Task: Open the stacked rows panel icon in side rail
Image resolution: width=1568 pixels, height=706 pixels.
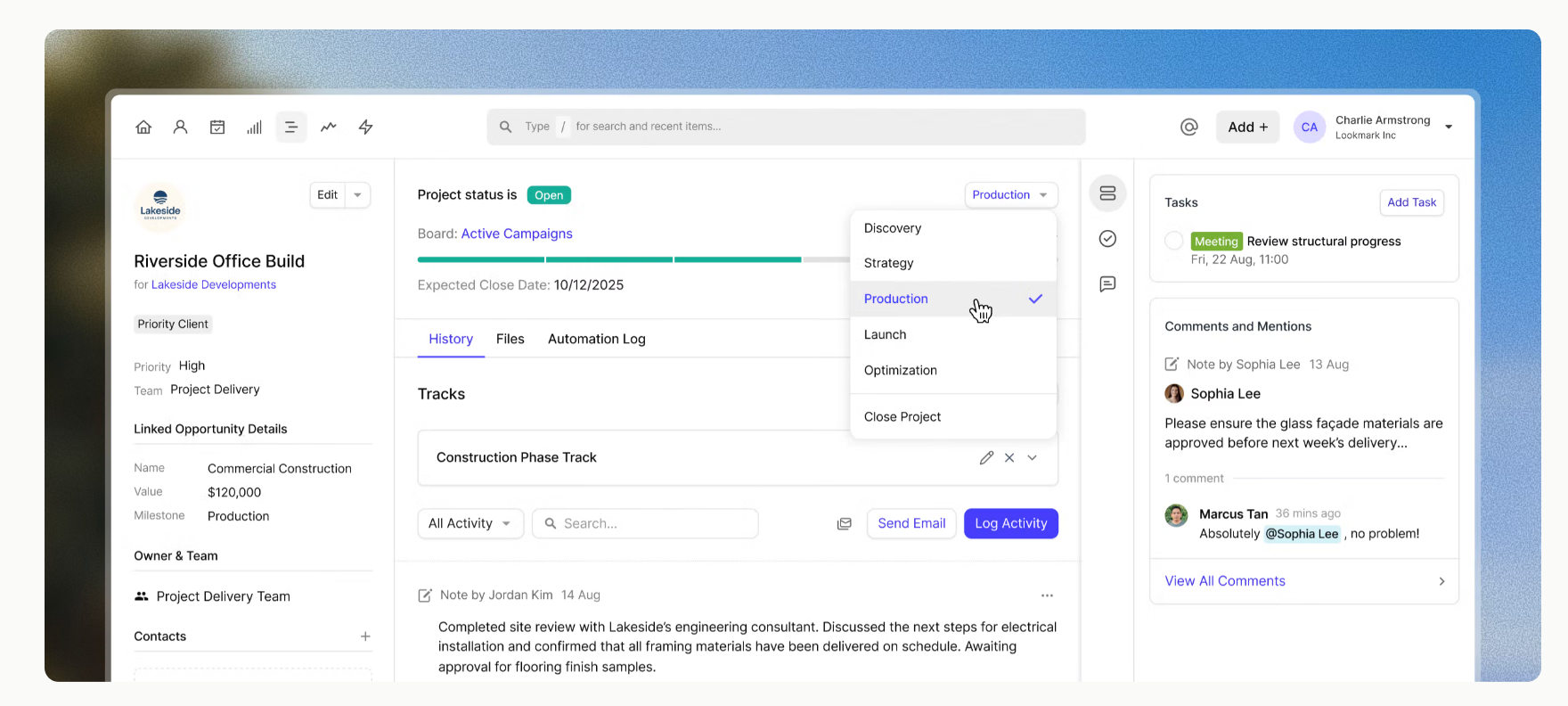Action: (x=1107, y=193)
